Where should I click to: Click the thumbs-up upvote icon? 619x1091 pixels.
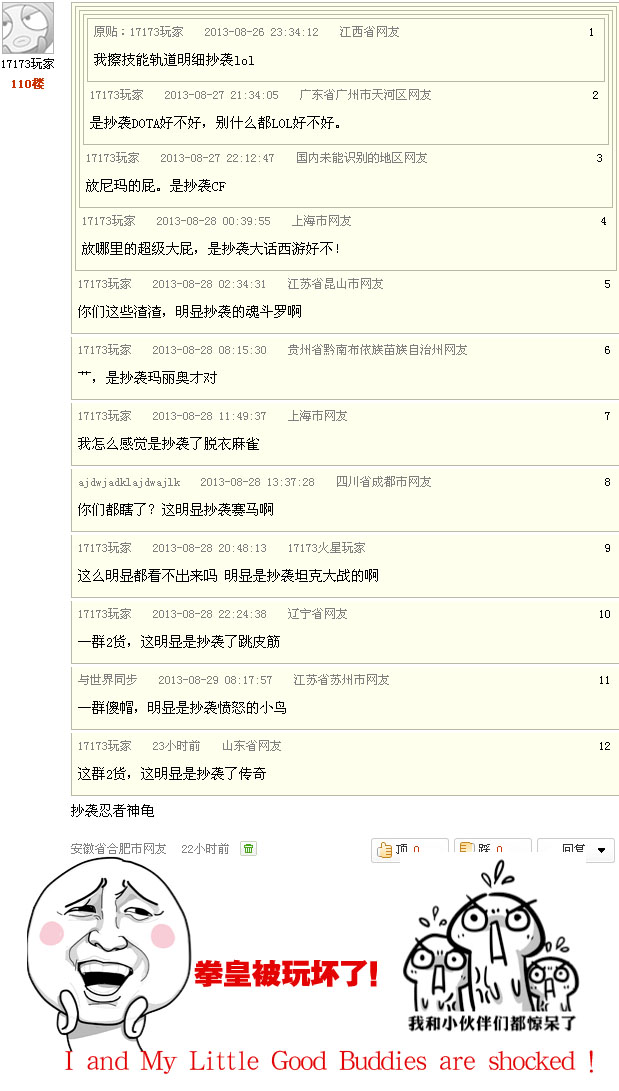coord(384,851)
